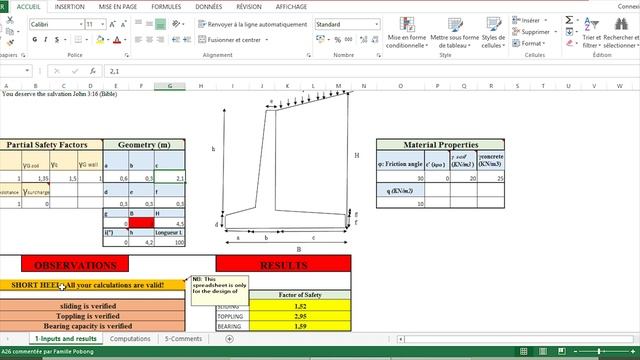Click accounting number format icon

click(x=320, y=40)
